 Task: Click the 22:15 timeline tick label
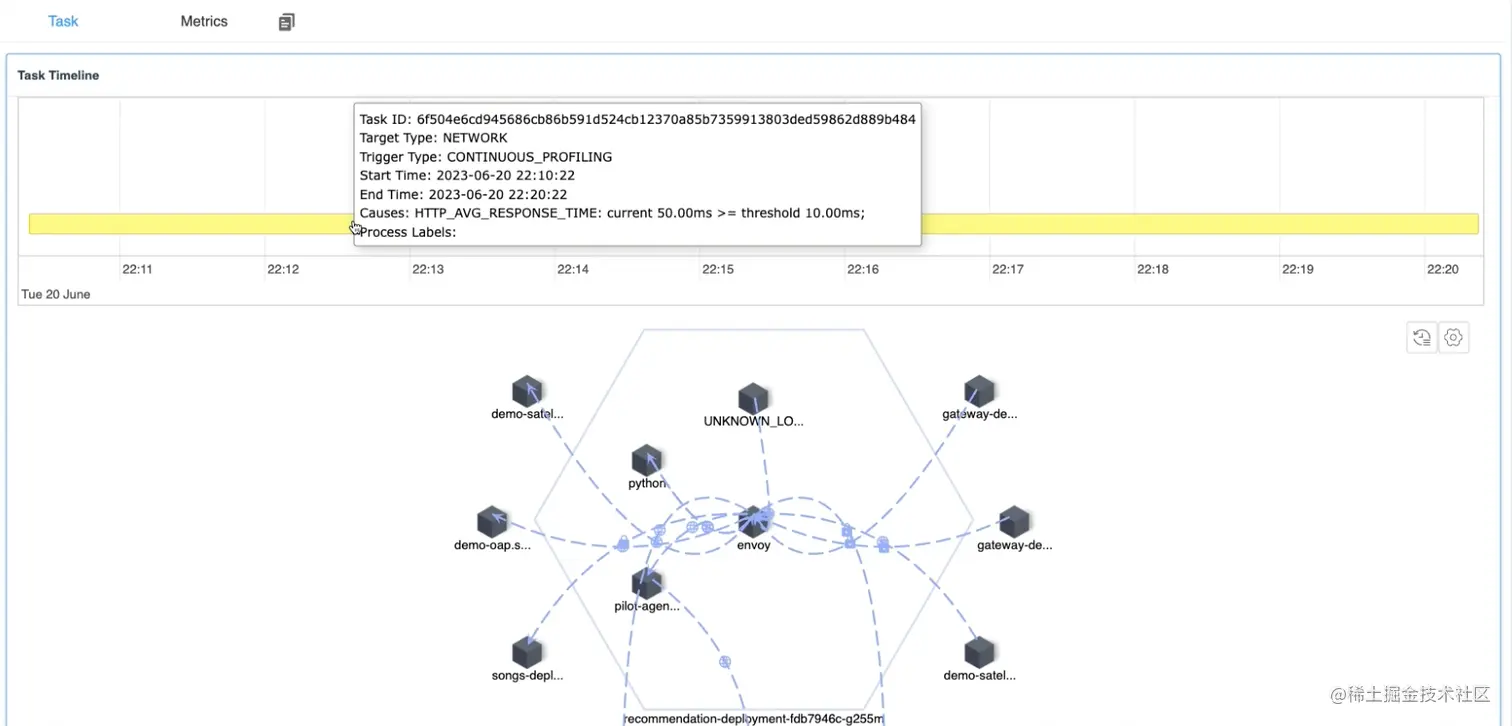(x=718, y=269)
